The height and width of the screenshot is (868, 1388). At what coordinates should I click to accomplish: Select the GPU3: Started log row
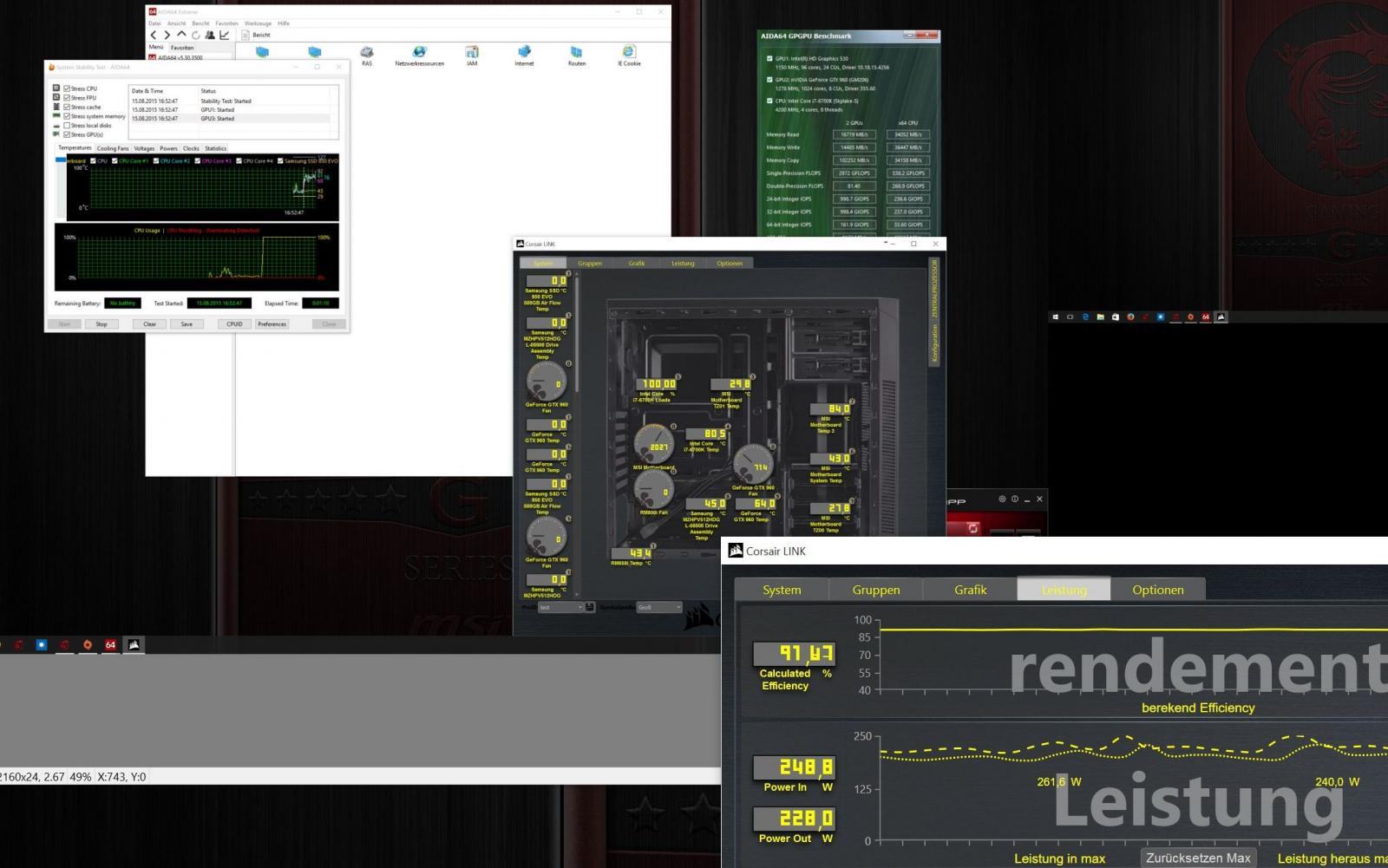[229, 119]
